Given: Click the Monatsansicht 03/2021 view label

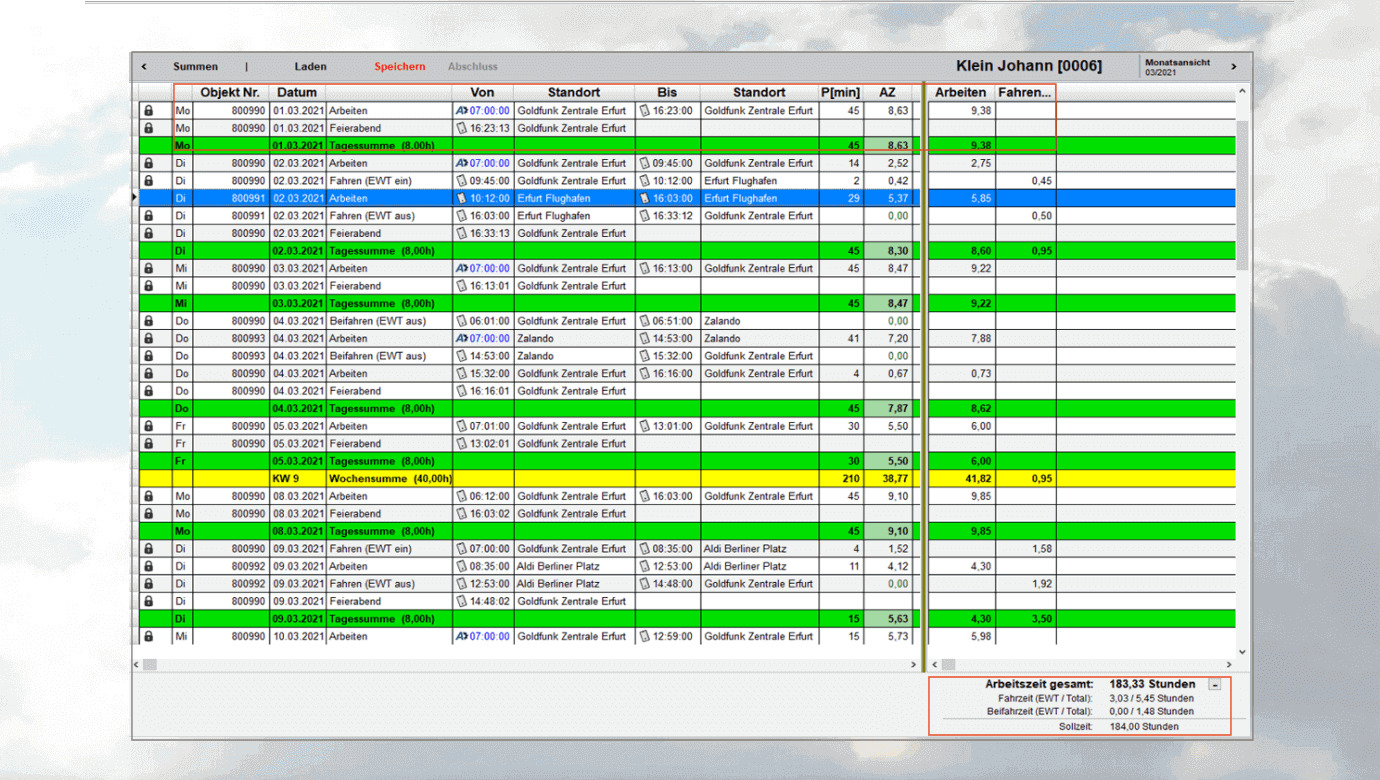Looking at the screenshot, I should coord(1178,67).
